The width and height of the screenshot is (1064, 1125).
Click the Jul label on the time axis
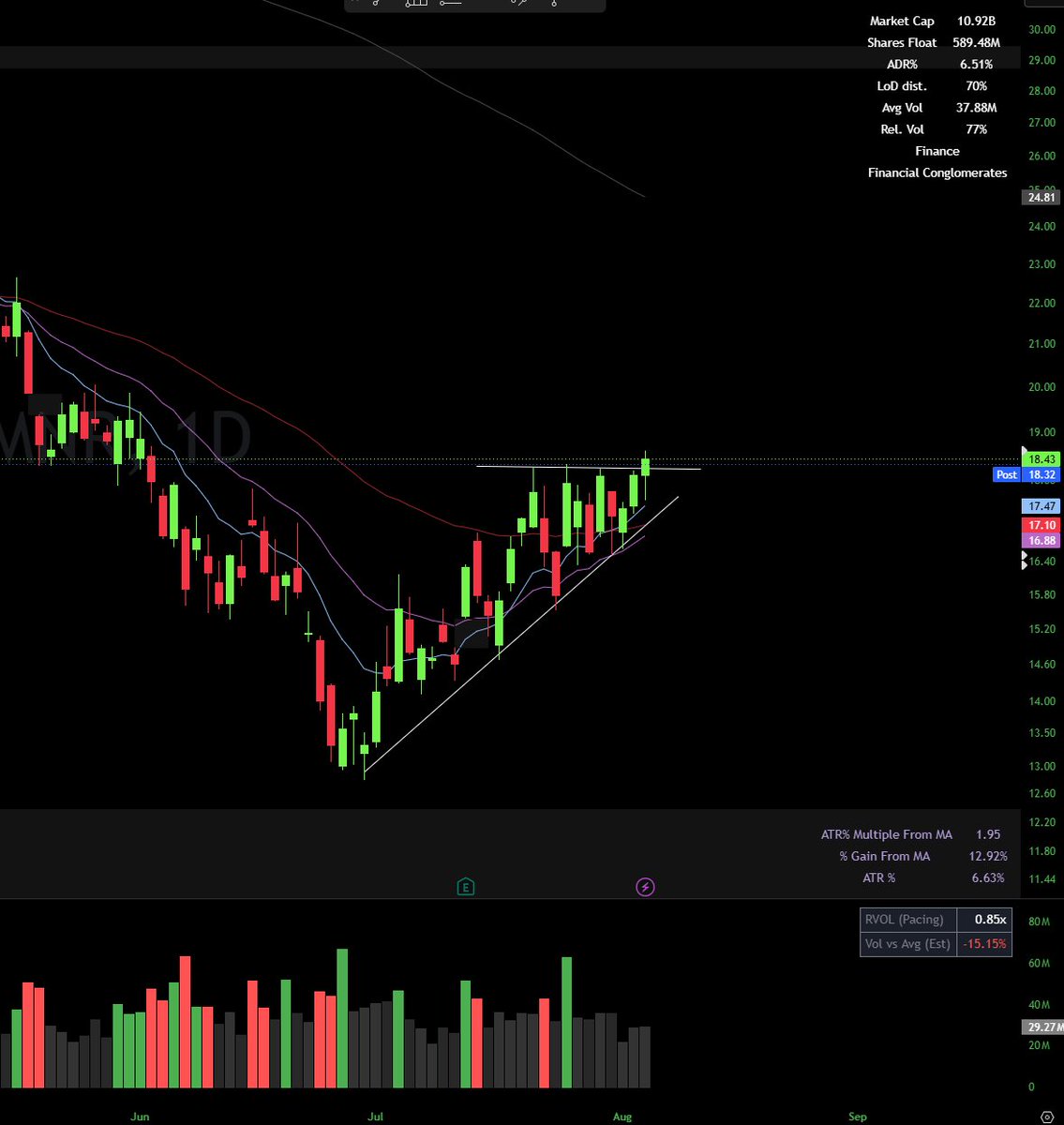tap(376, 1116)
